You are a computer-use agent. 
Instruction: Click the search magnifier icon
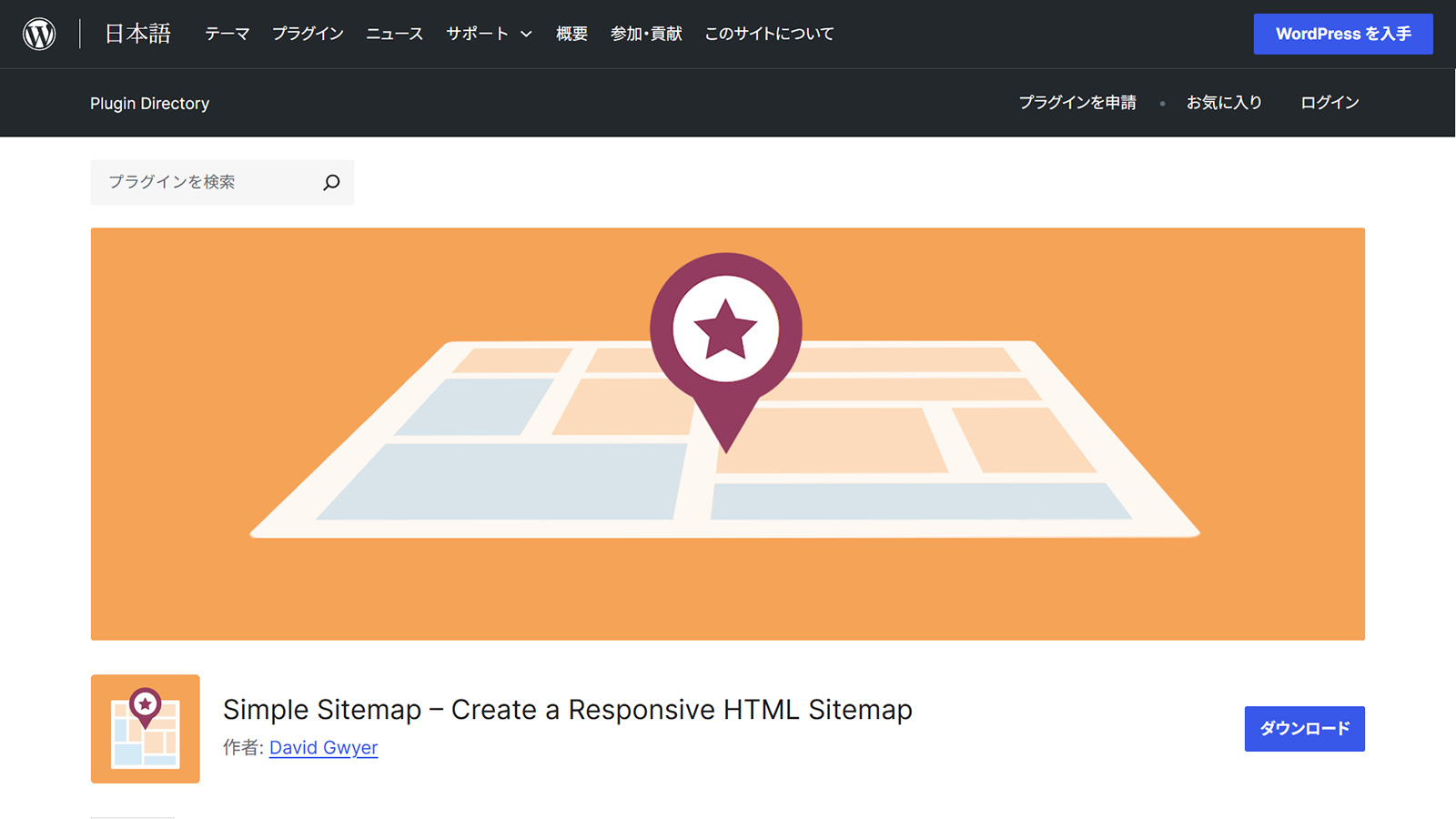click(331, 182)
